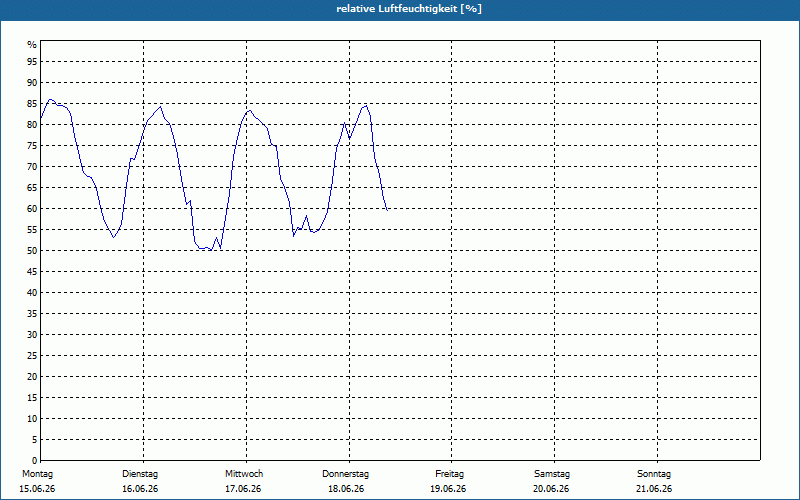Screen dimensions: 800x500
Task: Click the y-axis value '5'
Action: (x=34, y=440)
